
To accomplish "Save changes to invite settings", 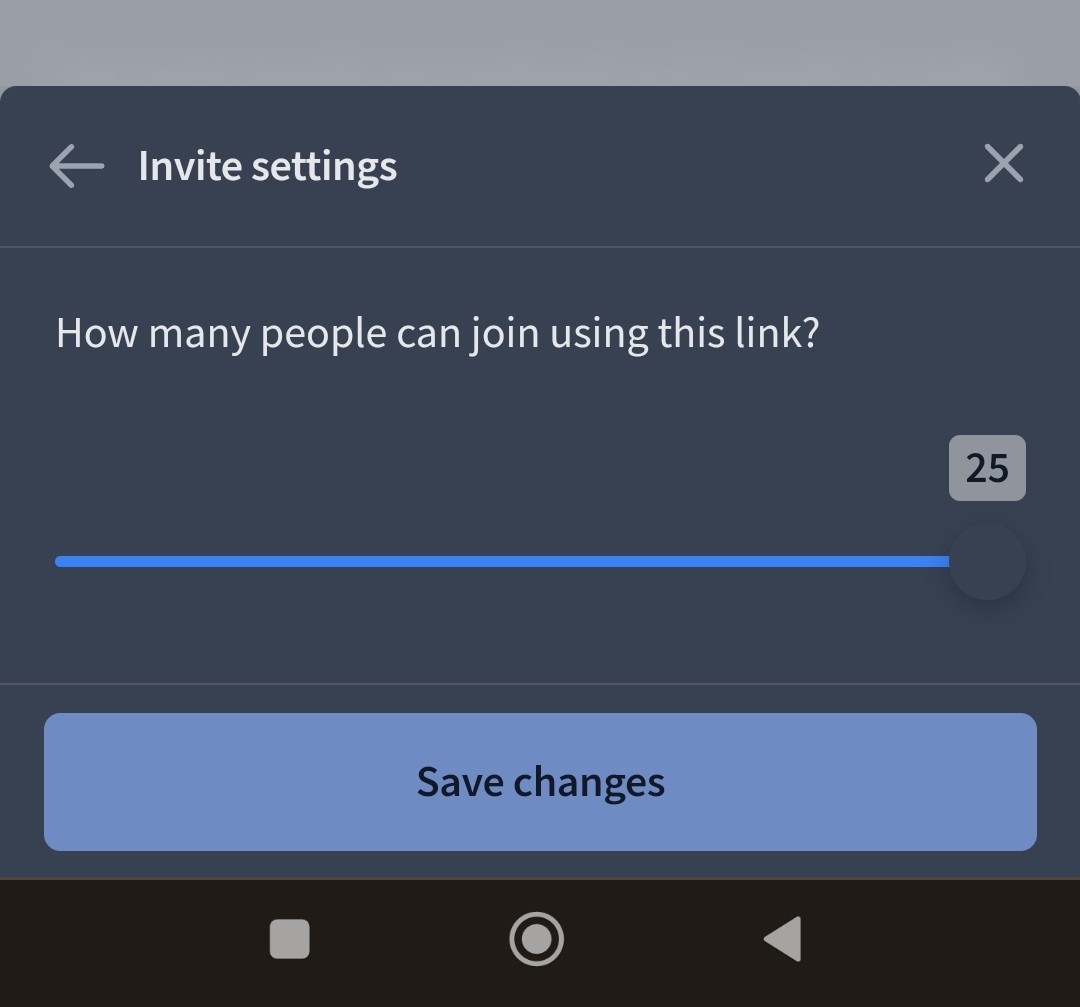I will tap(540, 782).
